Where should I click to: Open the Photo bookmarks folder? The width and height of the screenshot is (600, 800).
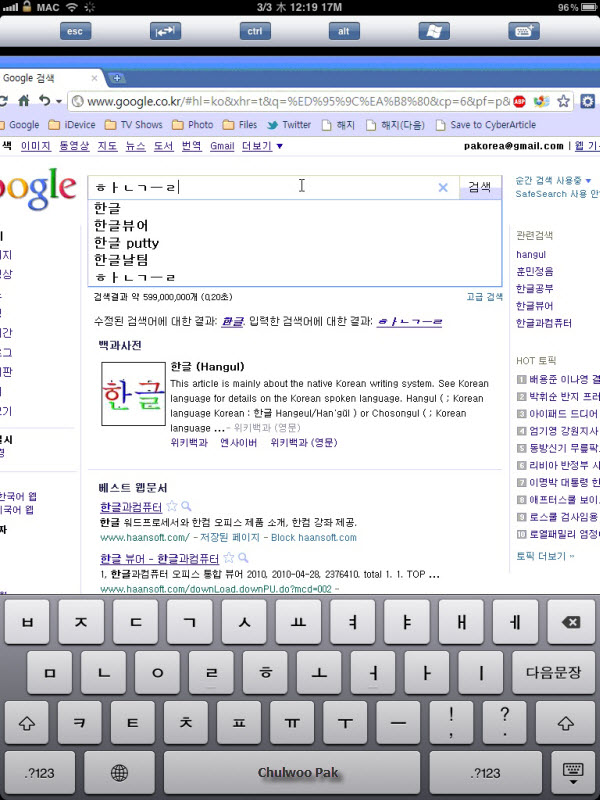point(192,125)
